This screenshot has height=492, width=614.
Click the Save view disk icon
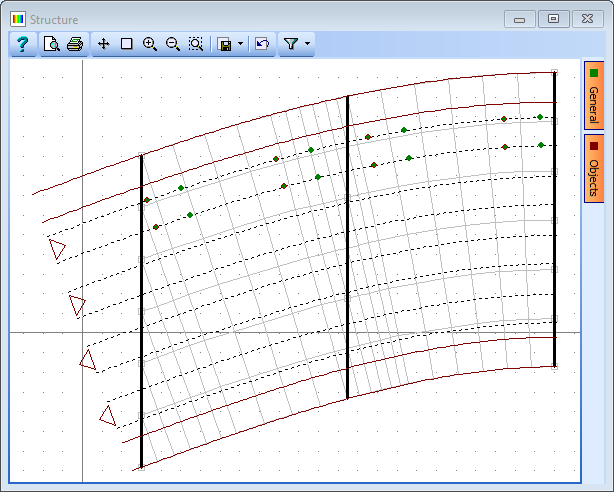coord(225,45)
